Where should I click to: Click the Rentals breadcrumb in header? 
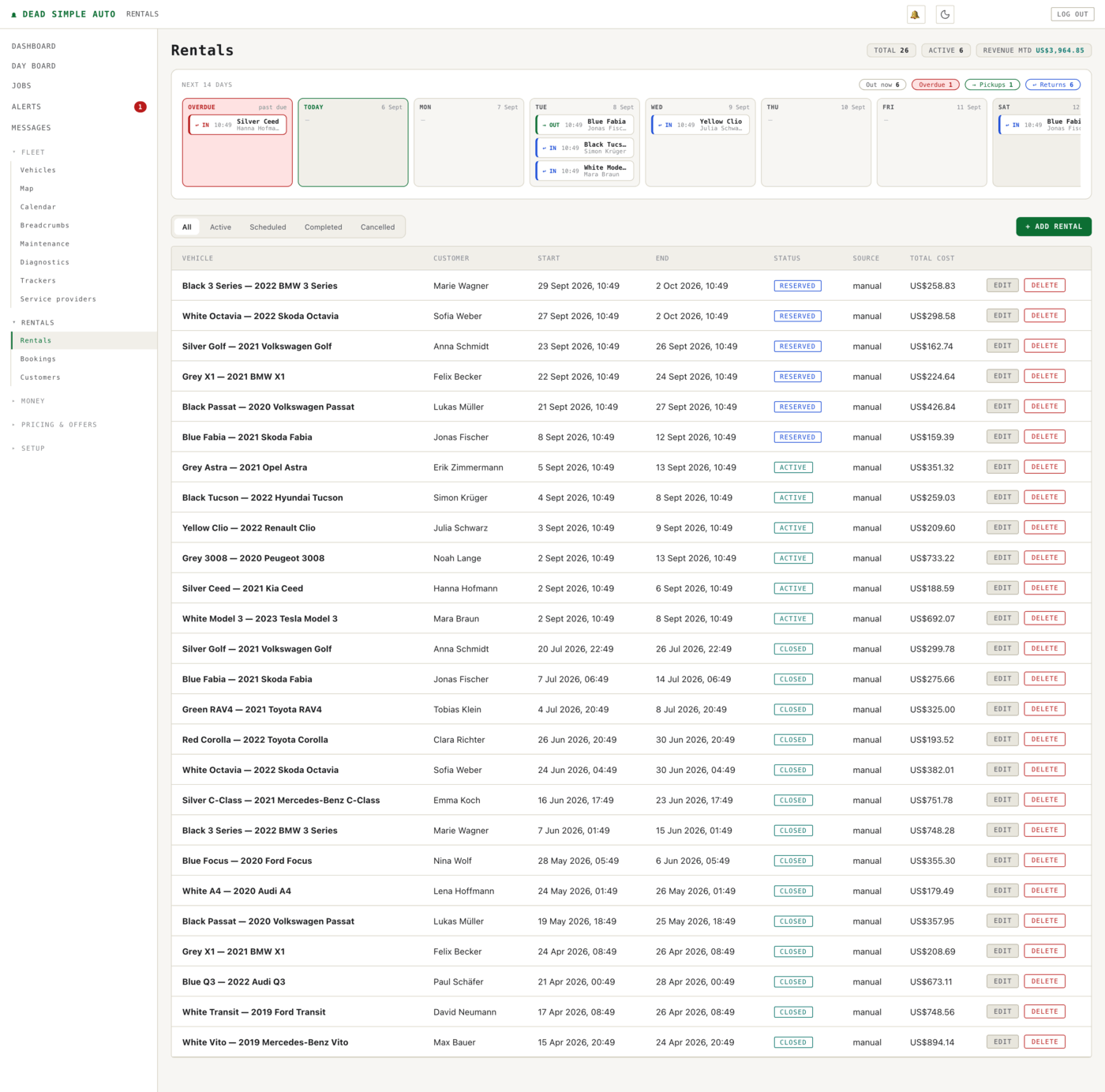point(142,14)
